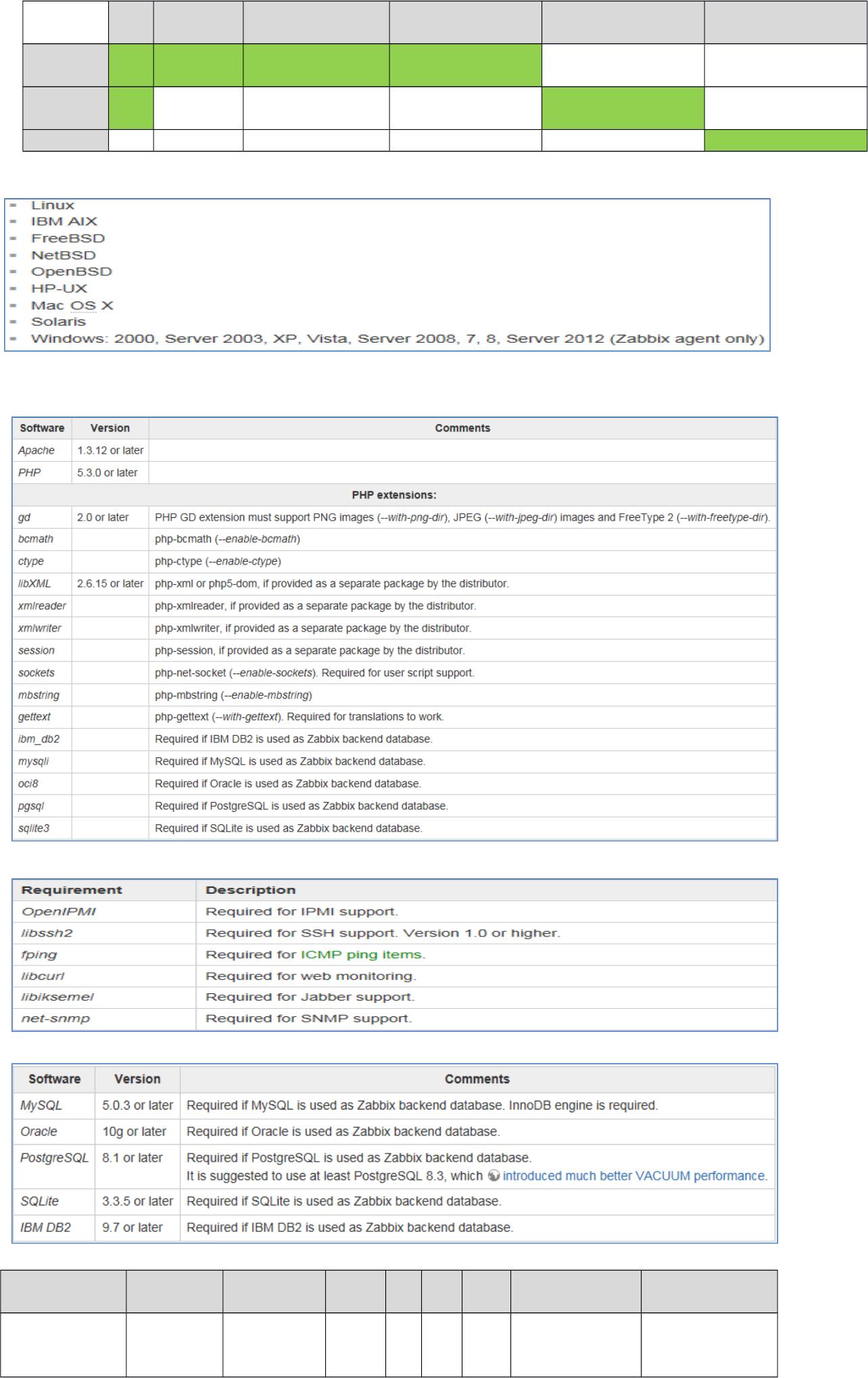
Task: Select the "mysqli" extension cell
Action: click(x=42, y=761)
